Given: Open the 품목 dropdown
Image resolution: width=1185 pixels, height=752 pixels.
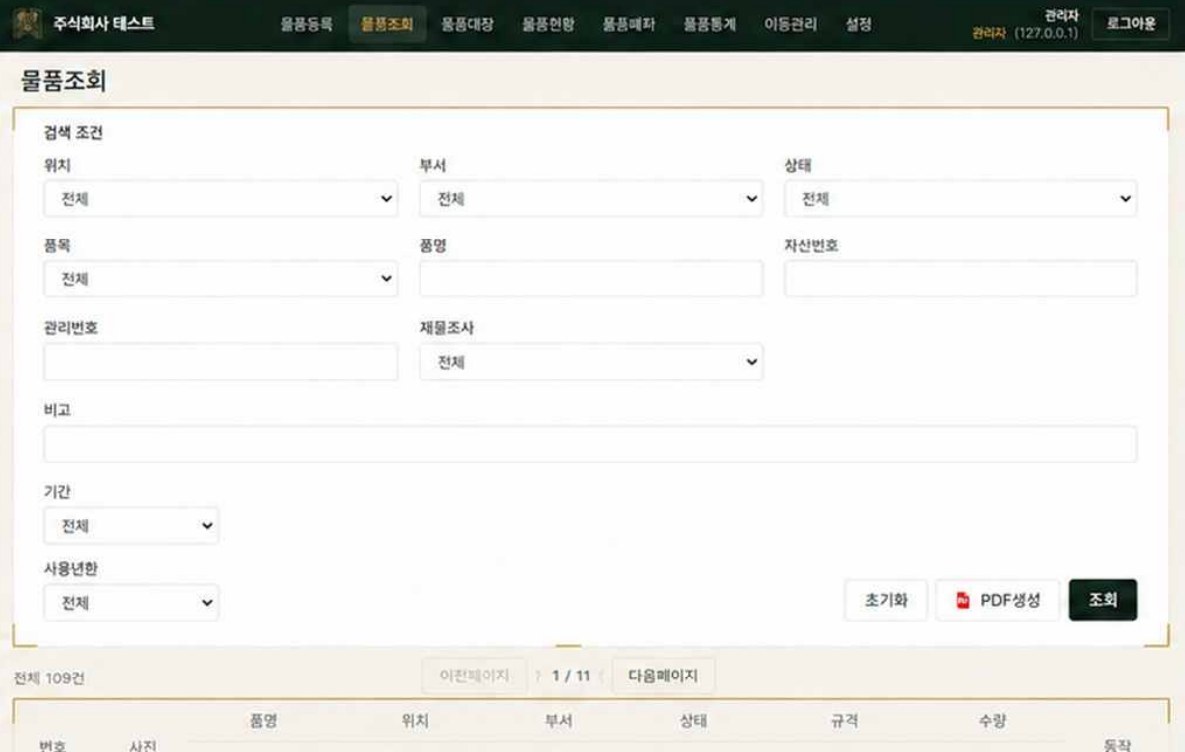Looking at the screenshot, I should (x=221, y=279).
